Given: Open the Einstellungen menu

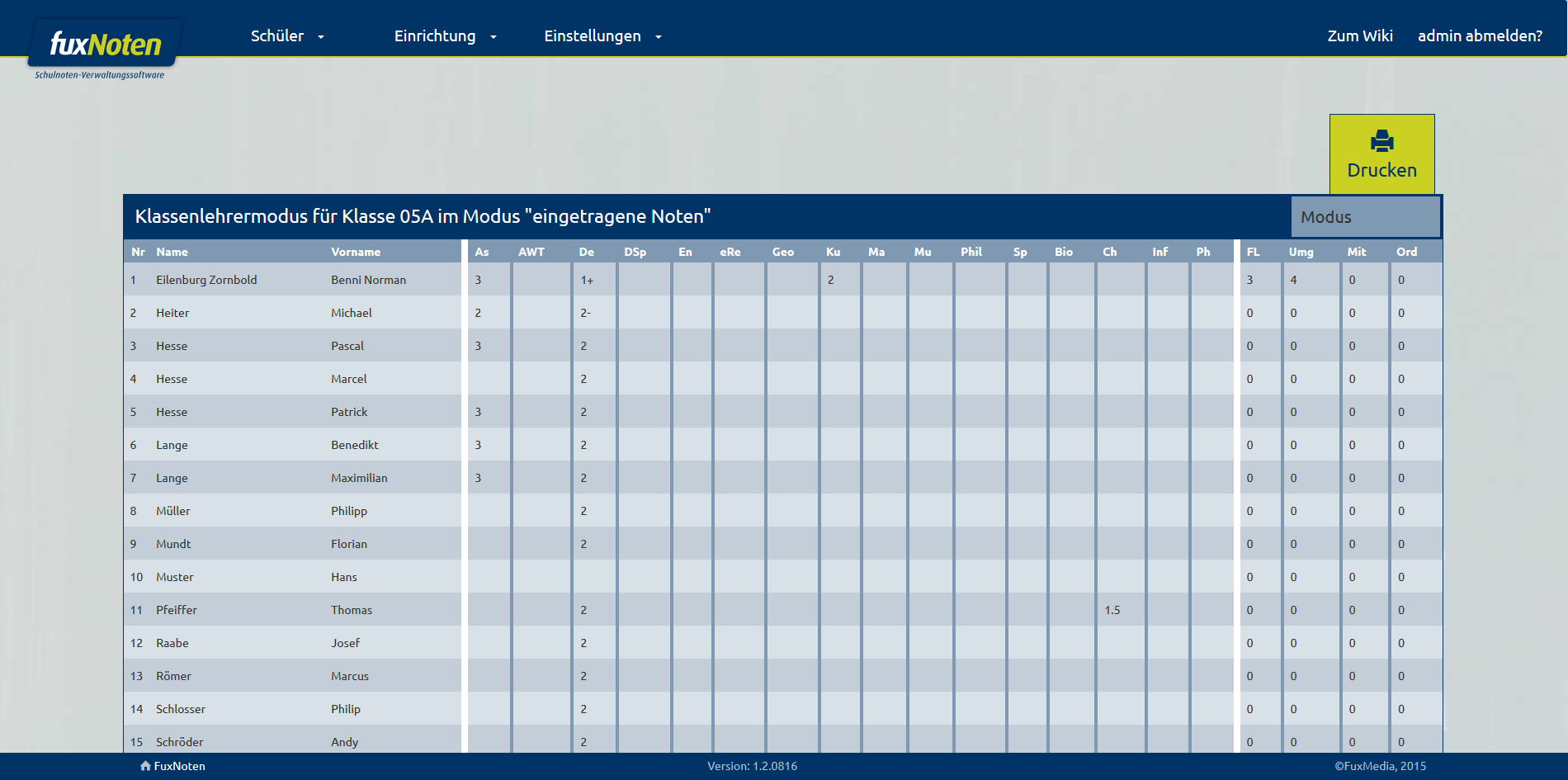Looking at the screenshot, I should pyautogui.click(x=593, y=36).
